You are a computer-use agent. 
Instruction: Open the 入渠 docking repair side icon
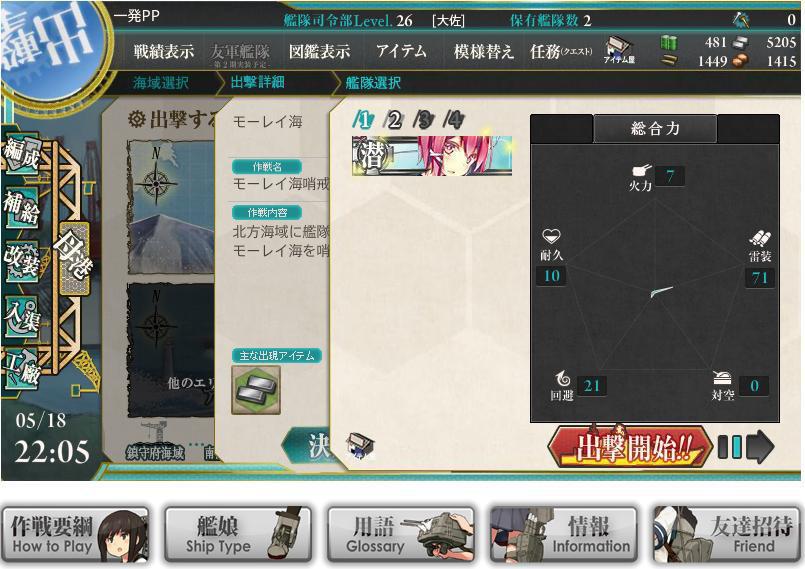click(x=22, y=317)
